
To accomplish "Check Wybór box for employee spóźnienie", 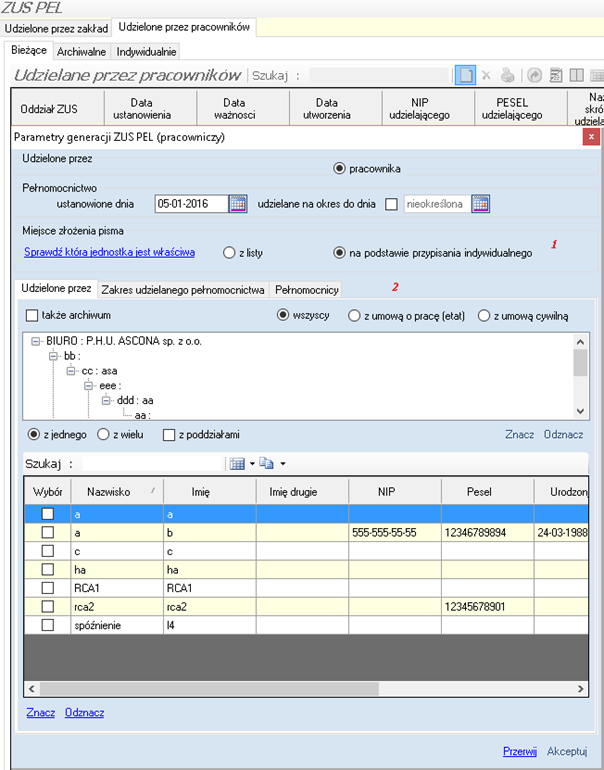I will (x=48, y=625).
